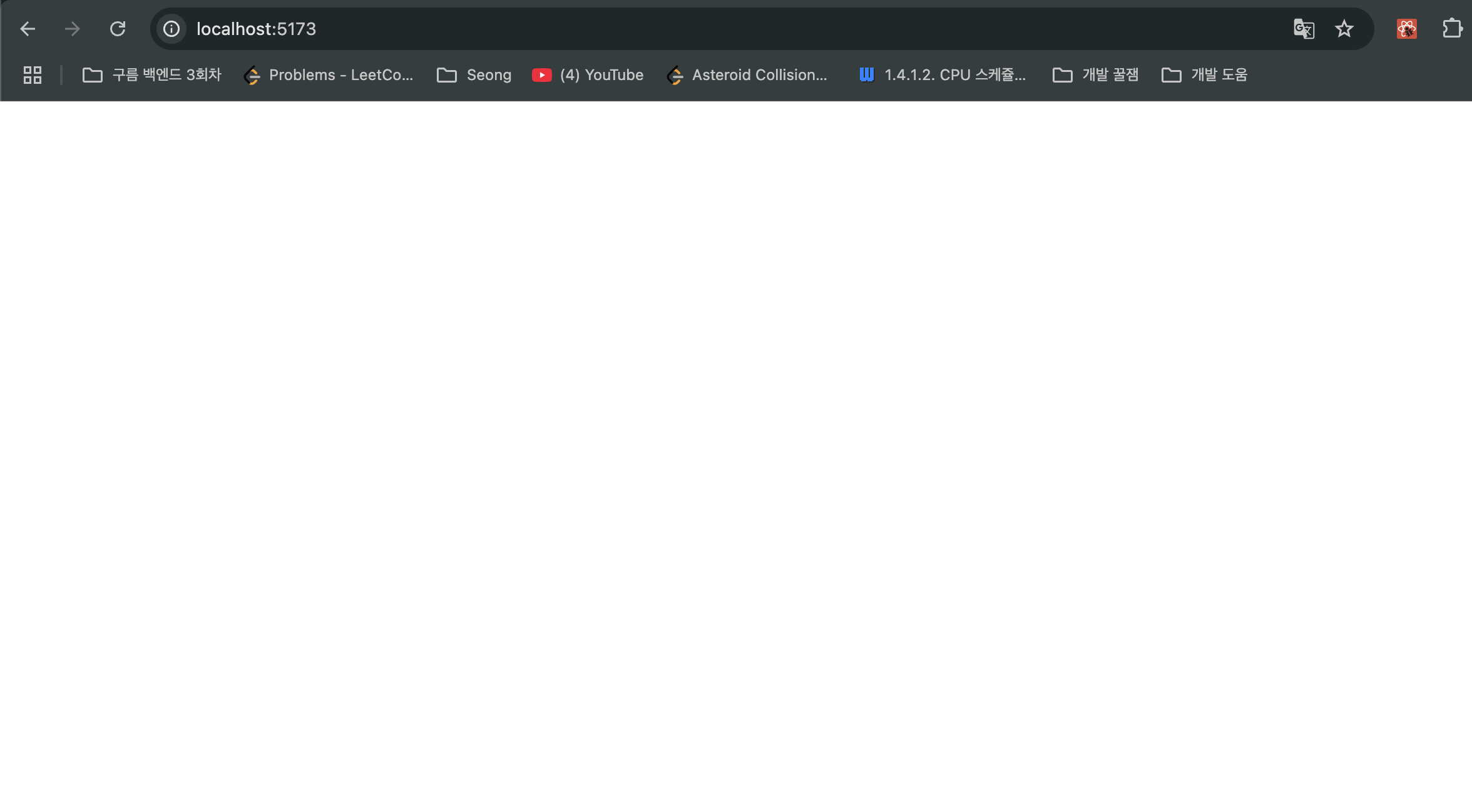Viewport: 1472px width, 812px height.
Task: Open the Apps grid shortcut
Action: pos(33,75)
